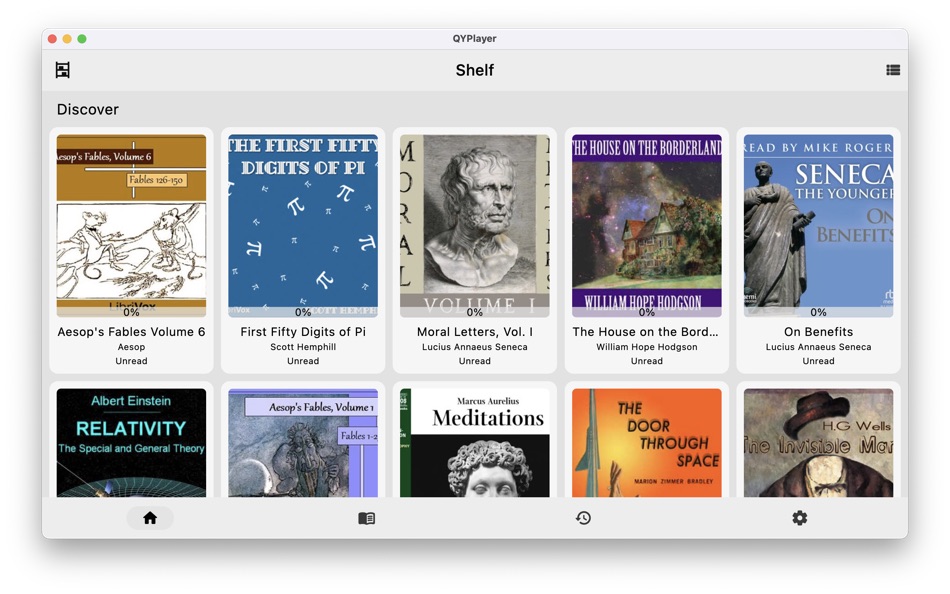Click 0% progress on On Benefits cover
This screenshot has height=594, width=950.
pos(819,312)
